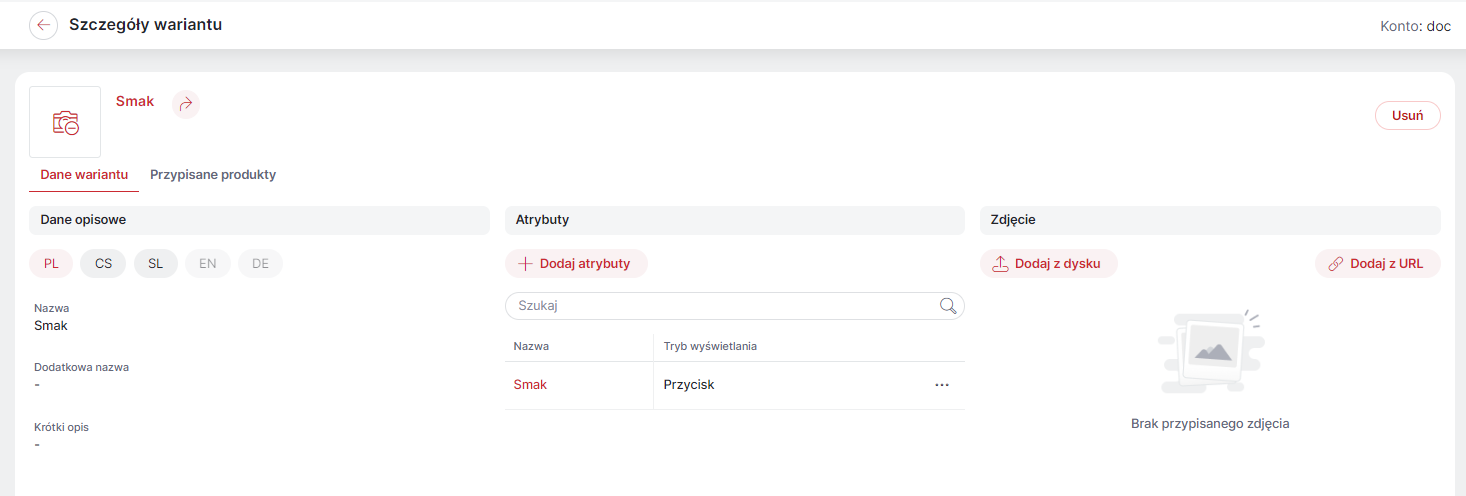Click the Usuń button
The width and height of the screenshot is (1466, 496).
tap(1408, 116)
